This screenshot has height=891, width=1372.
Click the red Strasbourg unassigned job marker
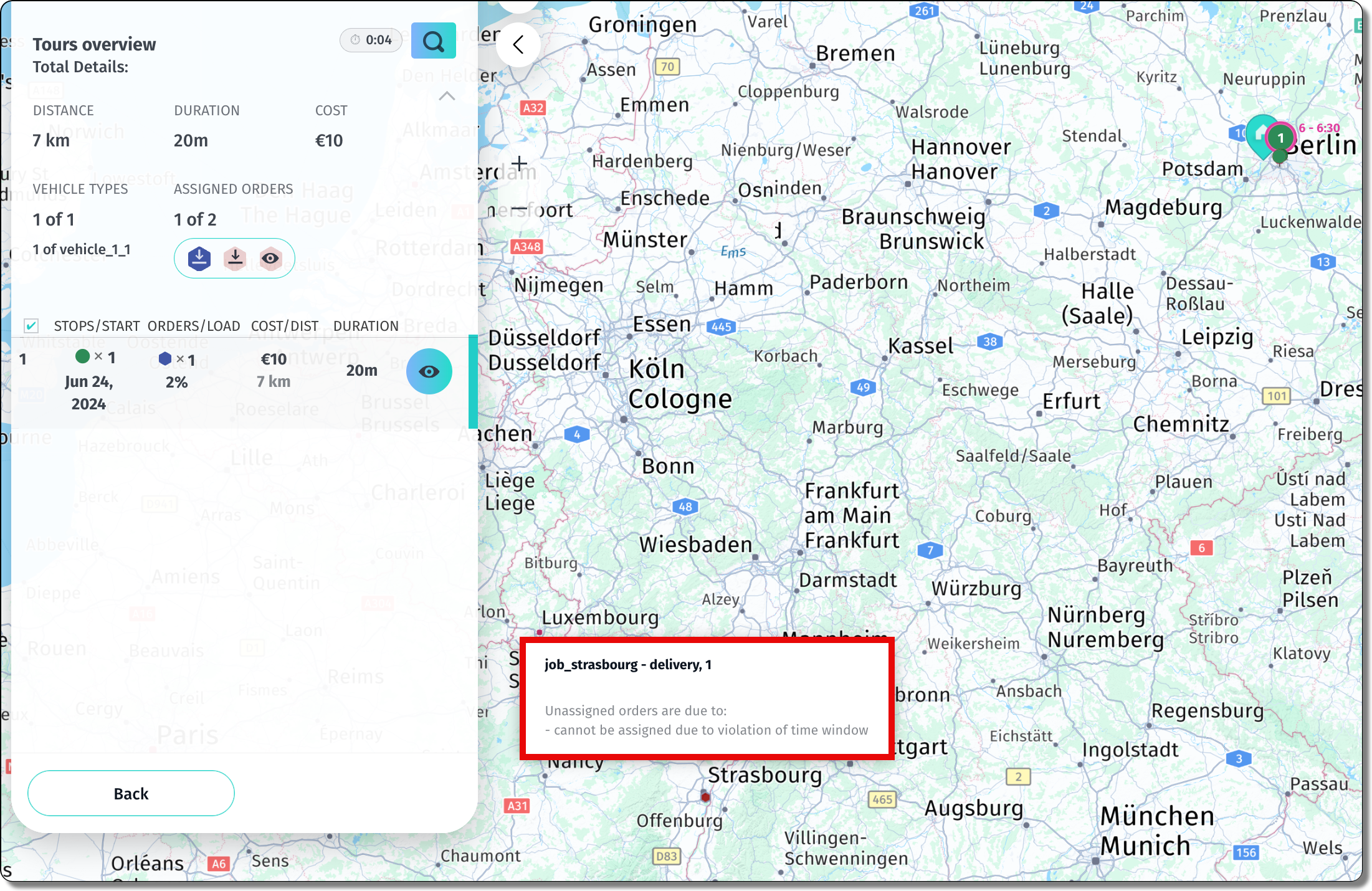click(705, 797)
